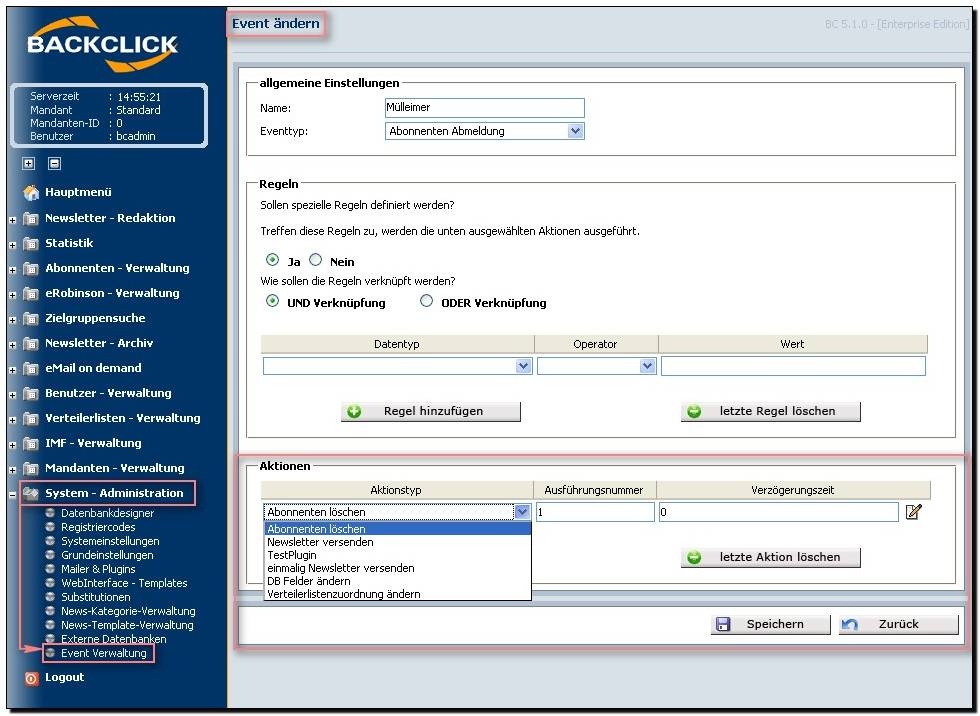Select the Nein radio button
The image size is (980, 716).
coord(316,260)
